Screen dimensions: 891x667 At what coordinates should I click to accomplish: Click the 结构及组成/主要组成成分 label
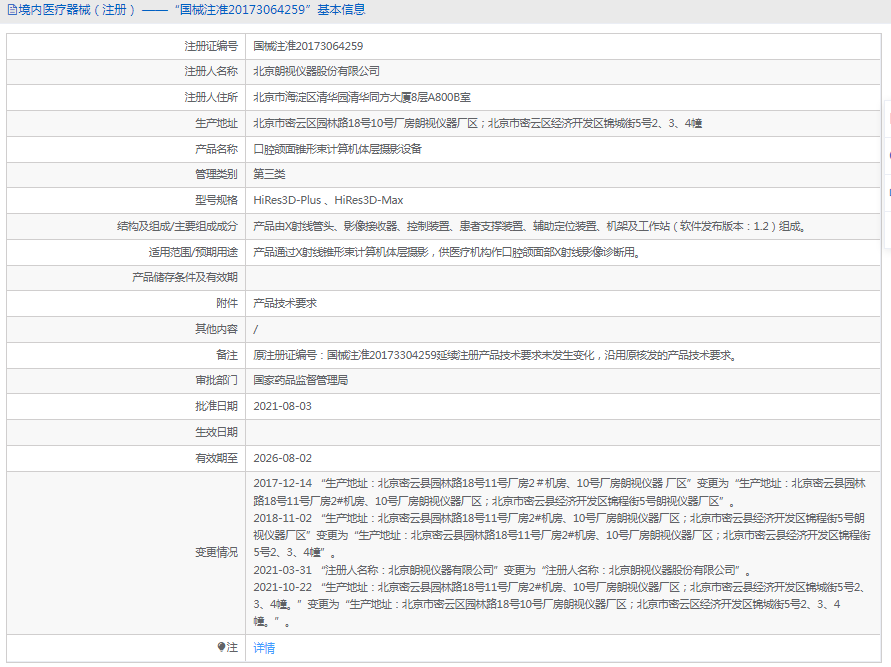click(x=177, y=226)
